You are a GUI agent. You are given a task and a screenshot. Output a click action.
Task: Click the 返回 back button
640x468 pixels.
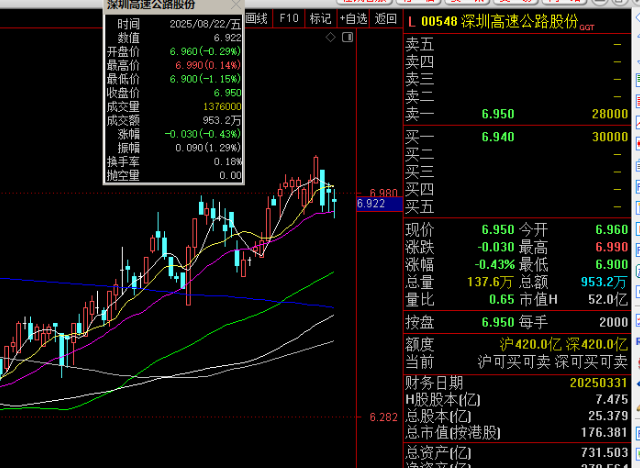point(386,18)
